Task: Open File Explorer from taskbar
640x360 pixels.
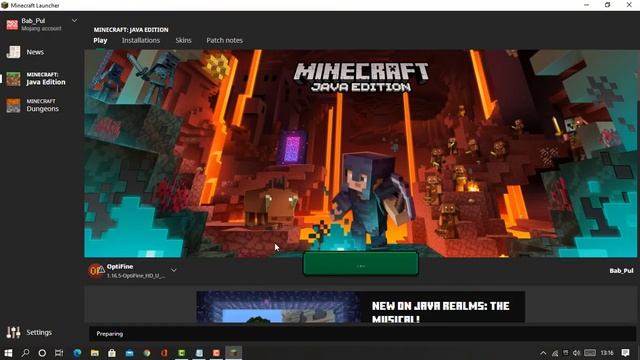Action: [x=95, y=353]
